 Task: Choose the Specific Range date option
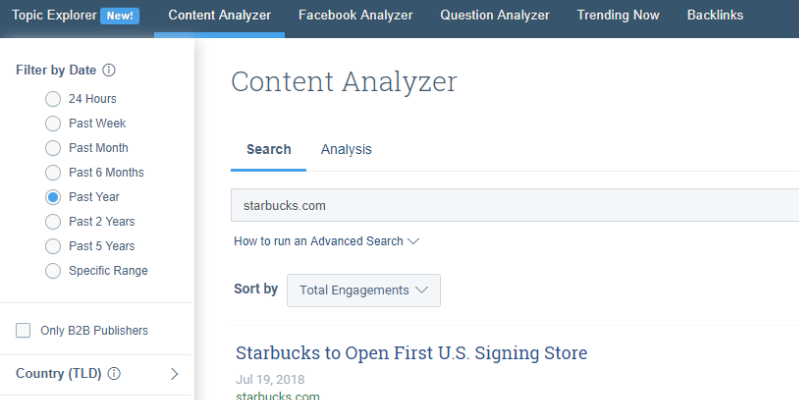point(53,271)
